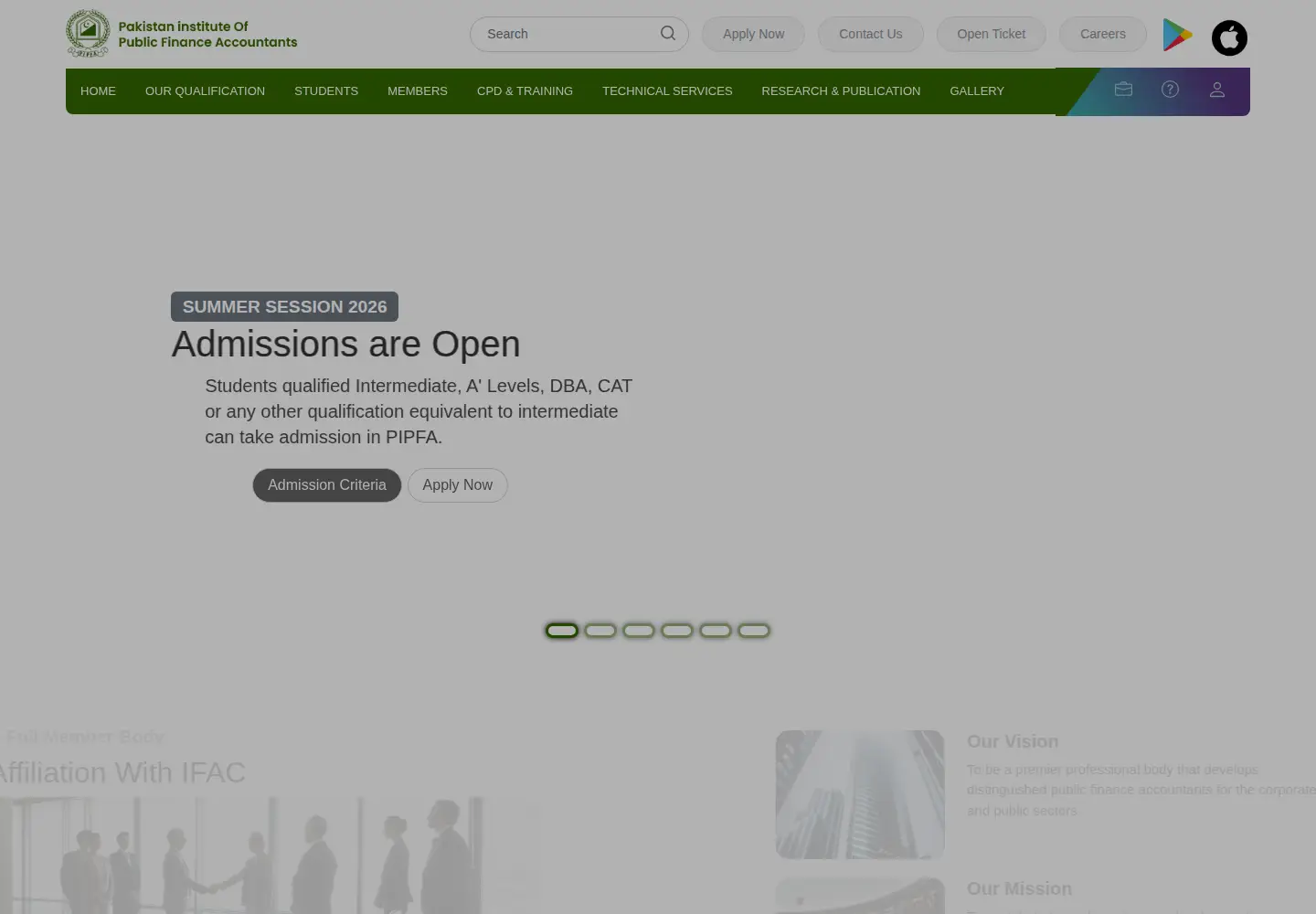Click the handshake silhouette image

tap(271, 856)
